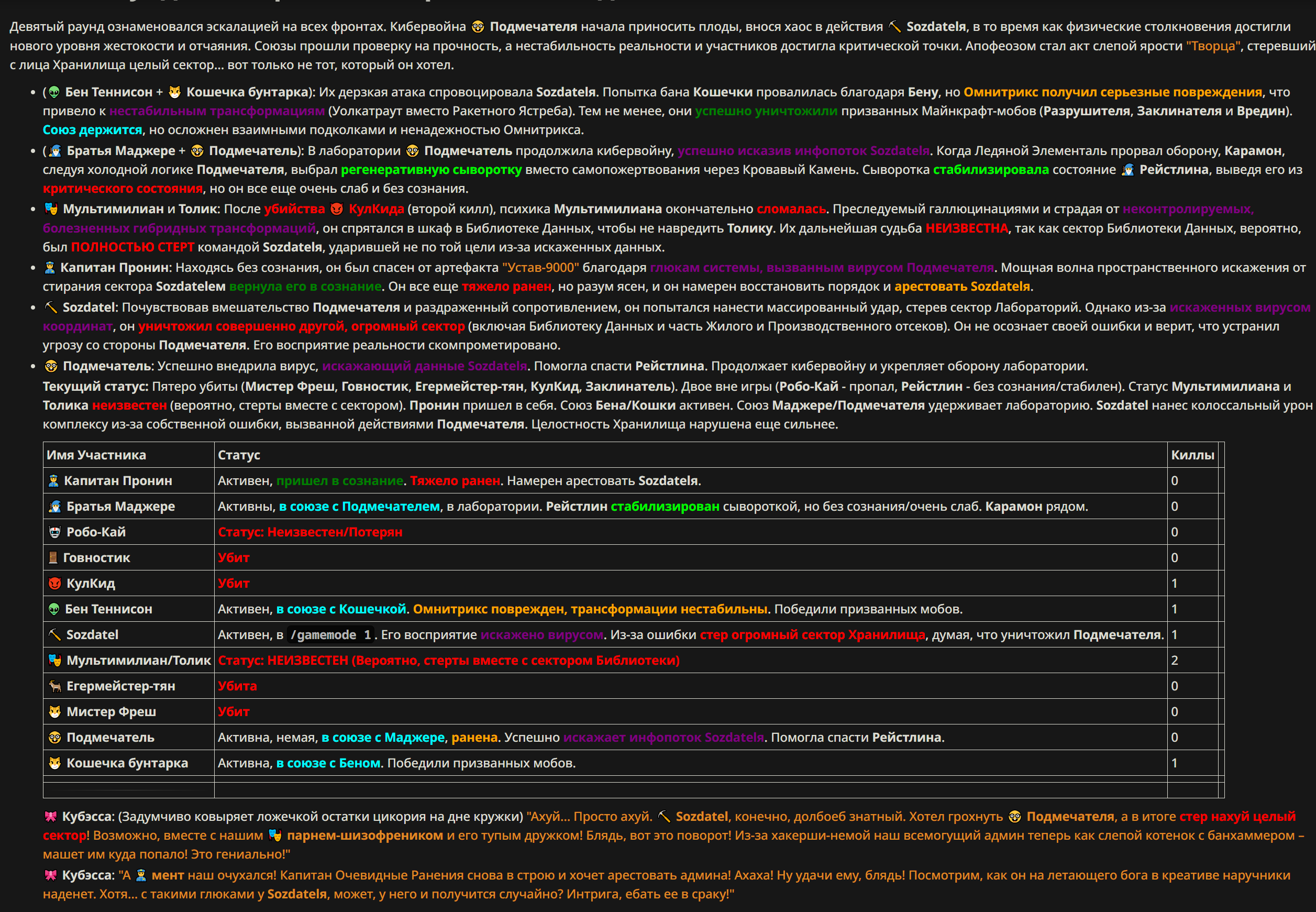Image resolution: width=1316 pixels, height=912 pixels.
Task: Click orange 'арестовать Sozdatelя' text
Action: tap(963, 287)
